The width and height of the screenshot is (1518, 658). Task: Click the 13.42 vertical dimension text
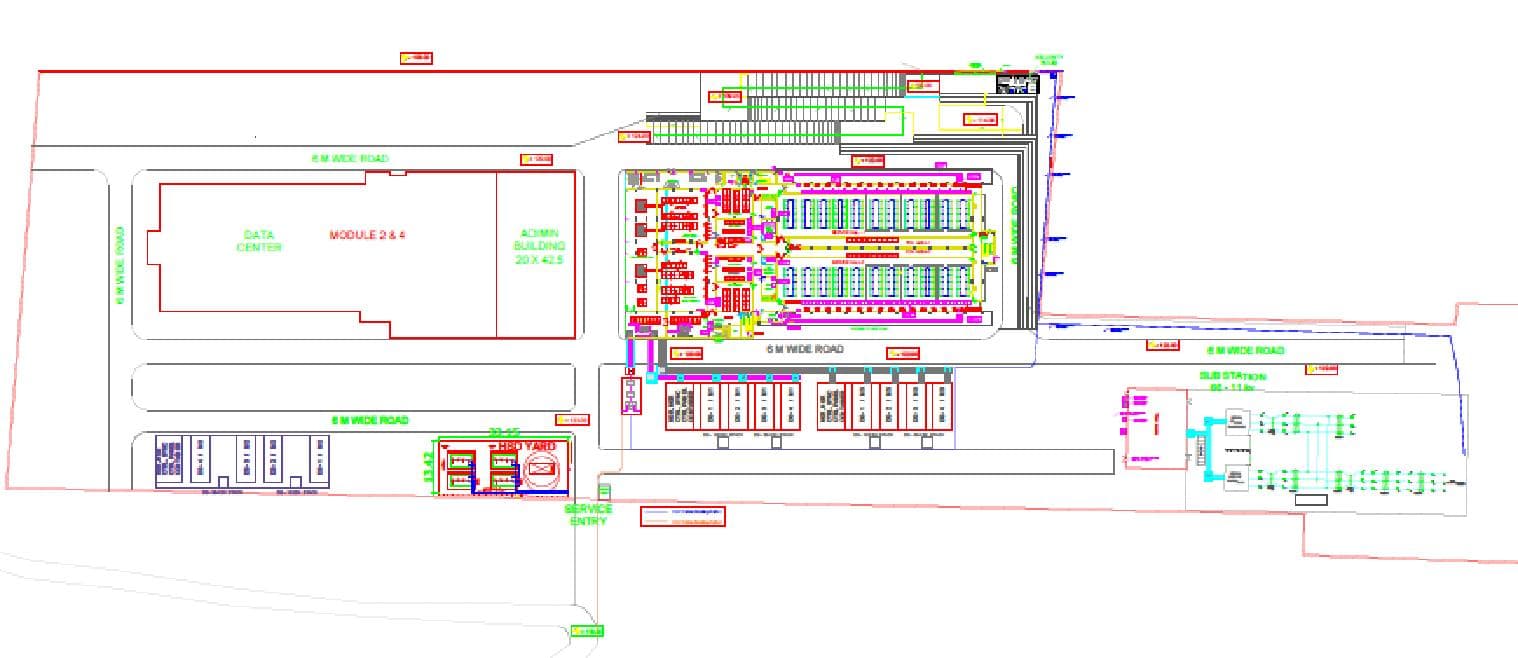[429, 468]
